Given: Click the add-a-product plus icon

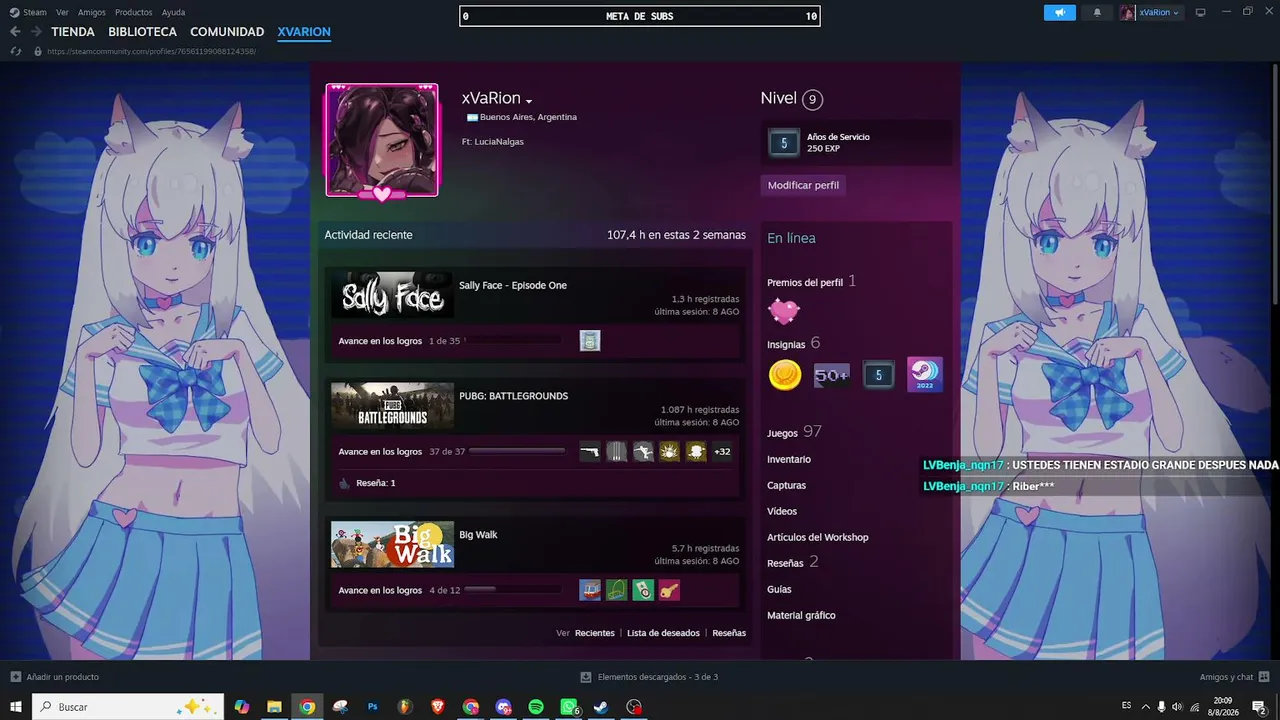Looking at the screenshot, I should click(x=15, y=677).
